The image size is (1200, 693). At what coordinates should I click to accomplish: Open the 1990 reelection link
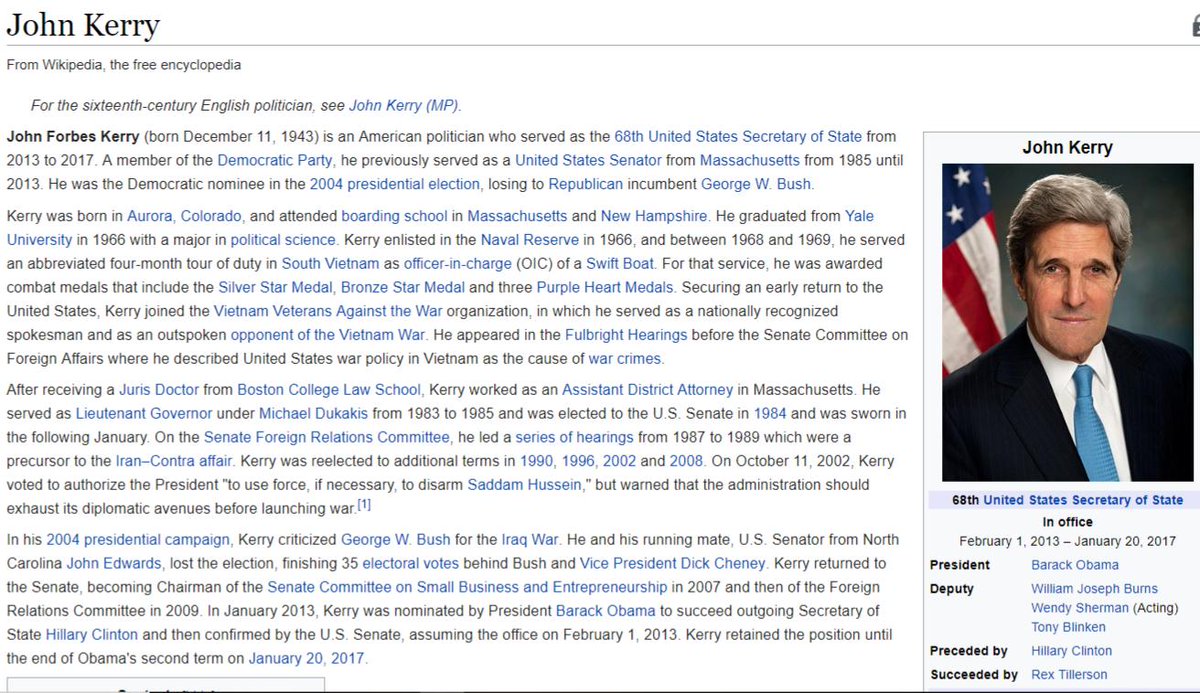click(535, 462)
